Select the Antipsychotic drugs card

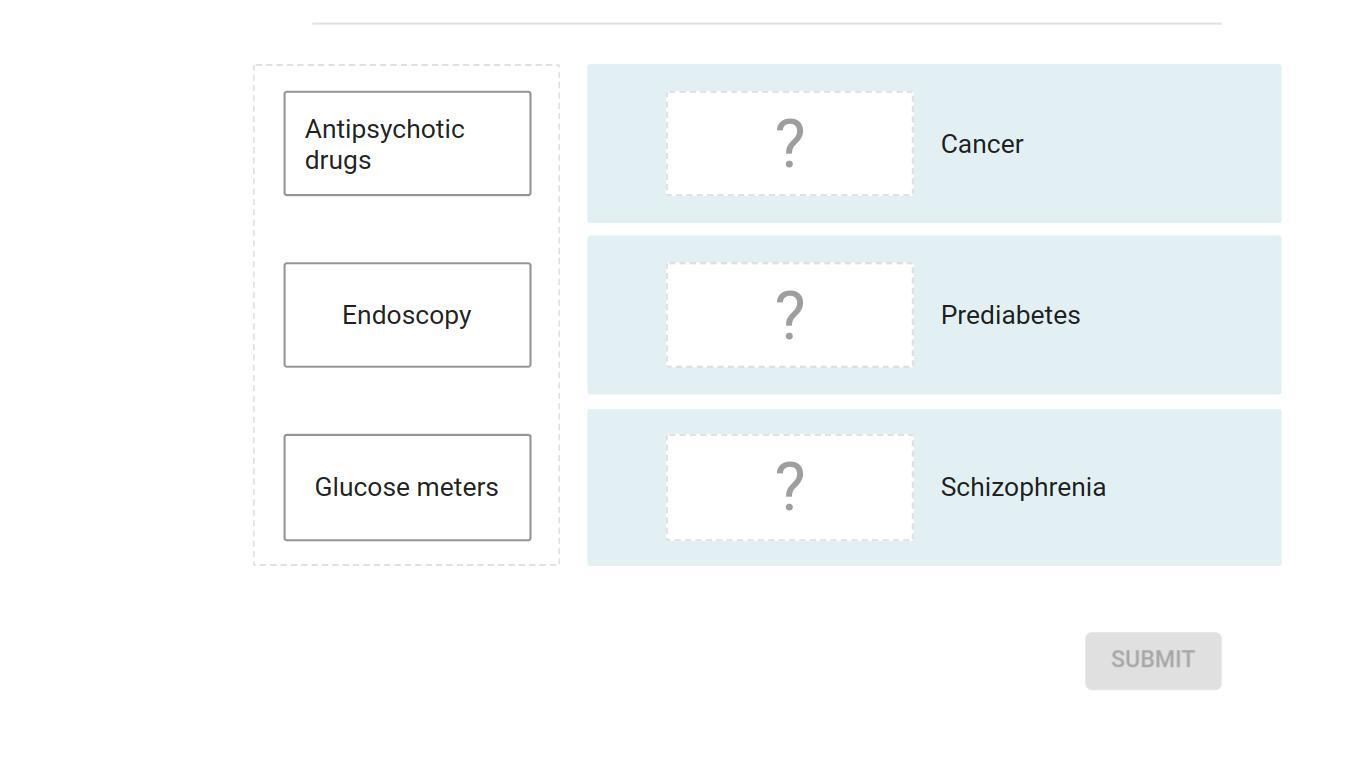[x=407, y=143]
